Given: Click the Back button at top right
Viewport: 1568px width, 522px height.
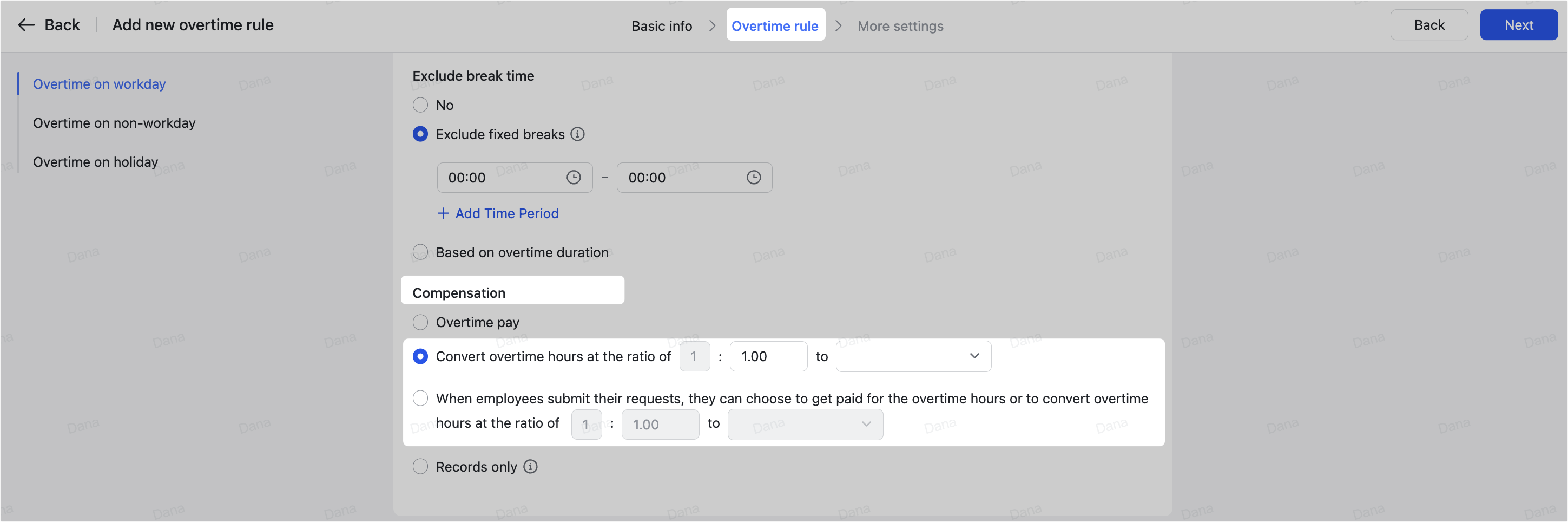Looking at the screenshot, I should pyautogui.click(x=1428, y=24).
